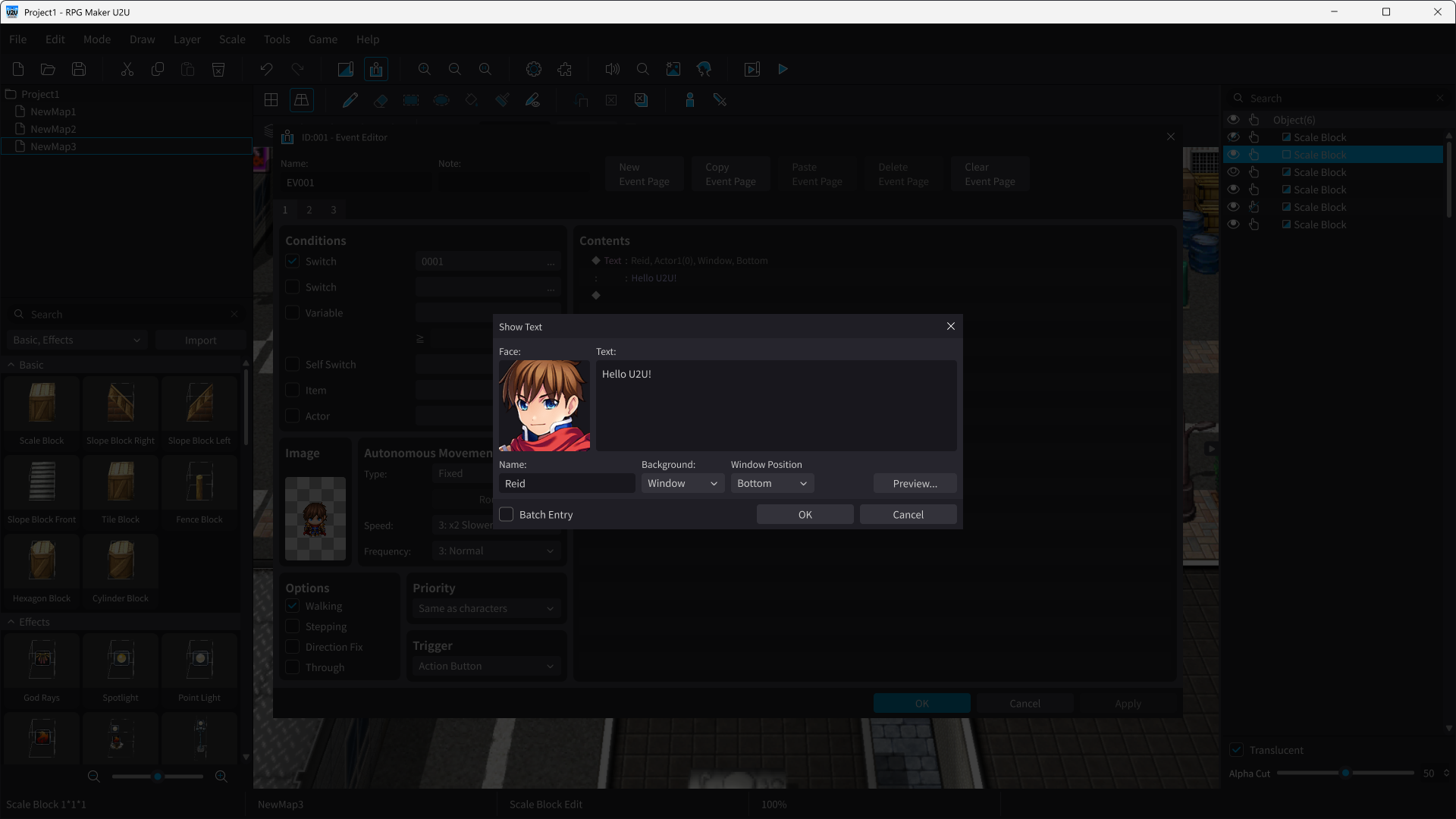Click the face image thumbnail of Reid
The width and height of the screenshot is (1456, 819).
544,406
